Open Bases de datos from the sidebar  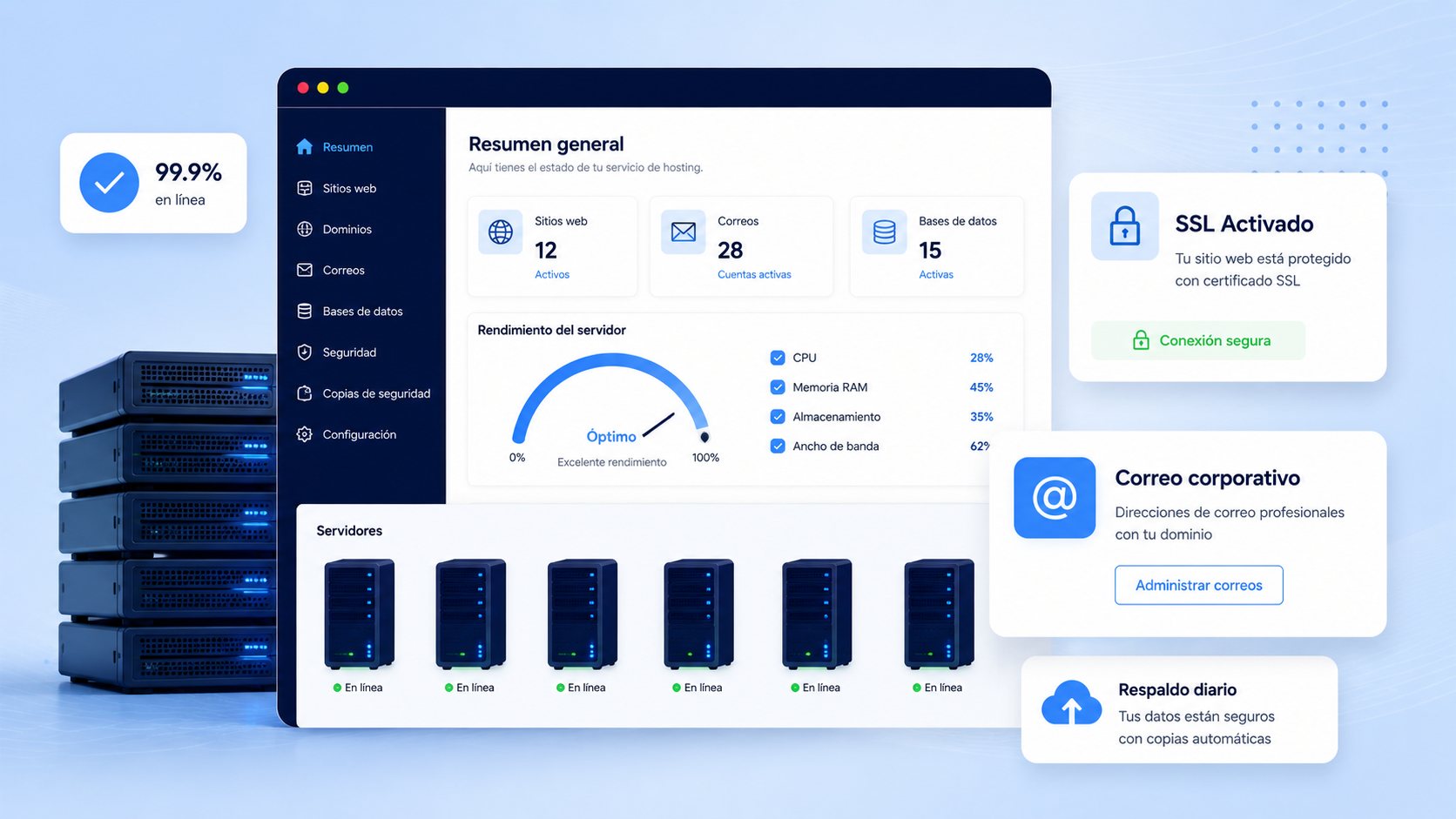coord(362,311)
